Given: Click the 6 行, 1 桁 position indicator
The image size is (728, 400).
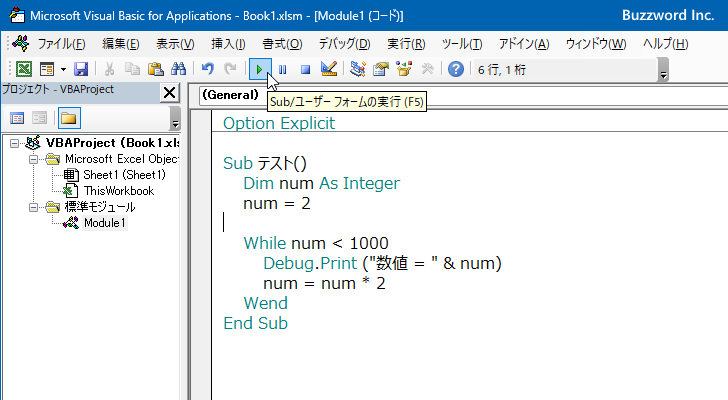Looking at the screenshot, I should point(501,70).
